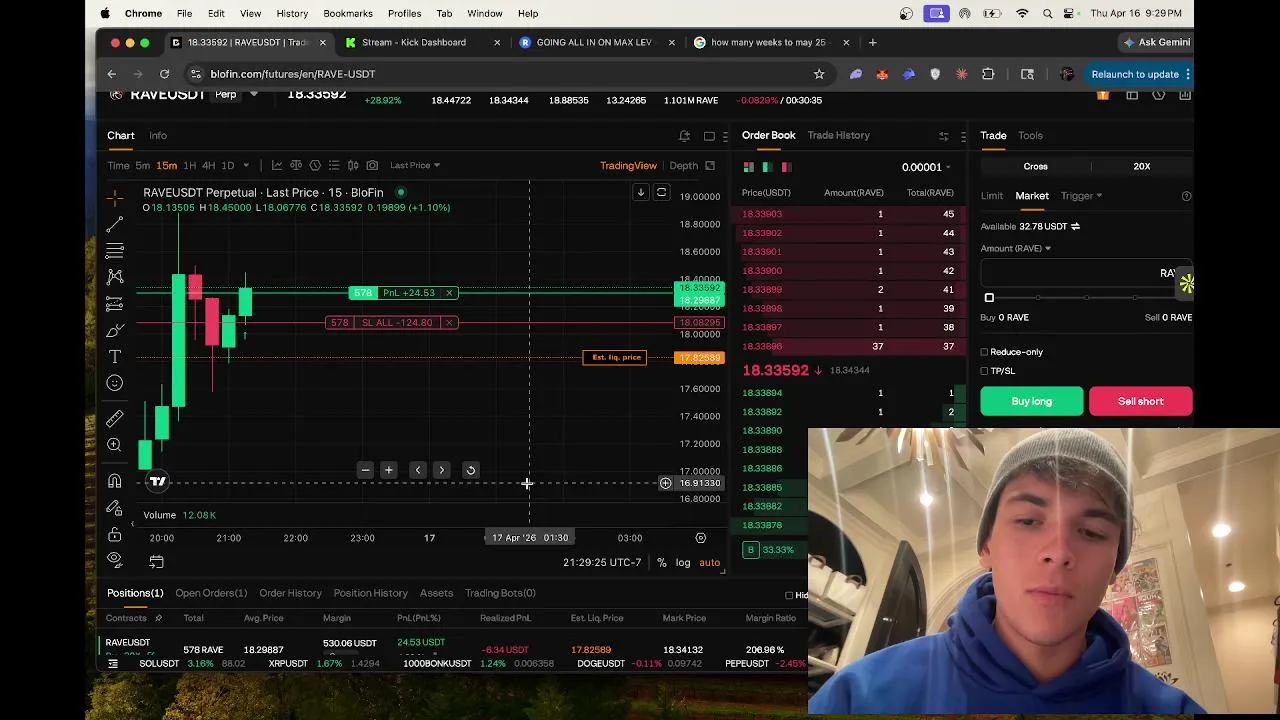Switch chart to Depth view
This screenshot has width=1280, height=720.
[683, 166]
